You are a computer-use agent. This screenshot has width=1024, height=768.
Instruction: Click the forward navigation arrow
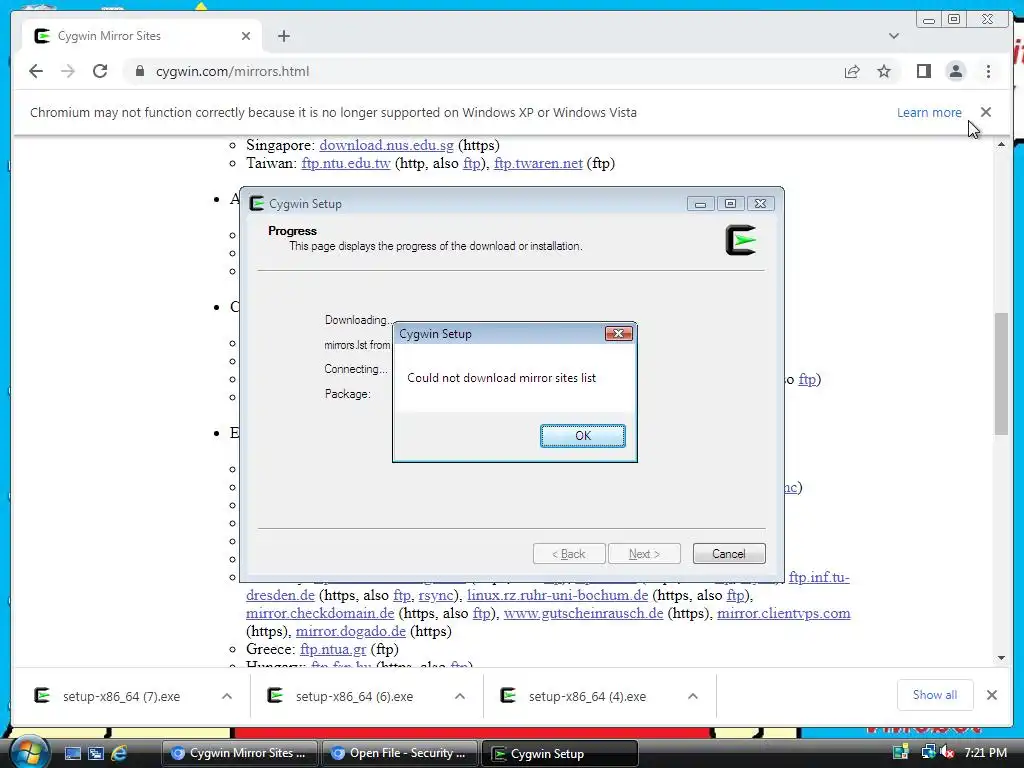pyautogui.click(x=68, y=71)
